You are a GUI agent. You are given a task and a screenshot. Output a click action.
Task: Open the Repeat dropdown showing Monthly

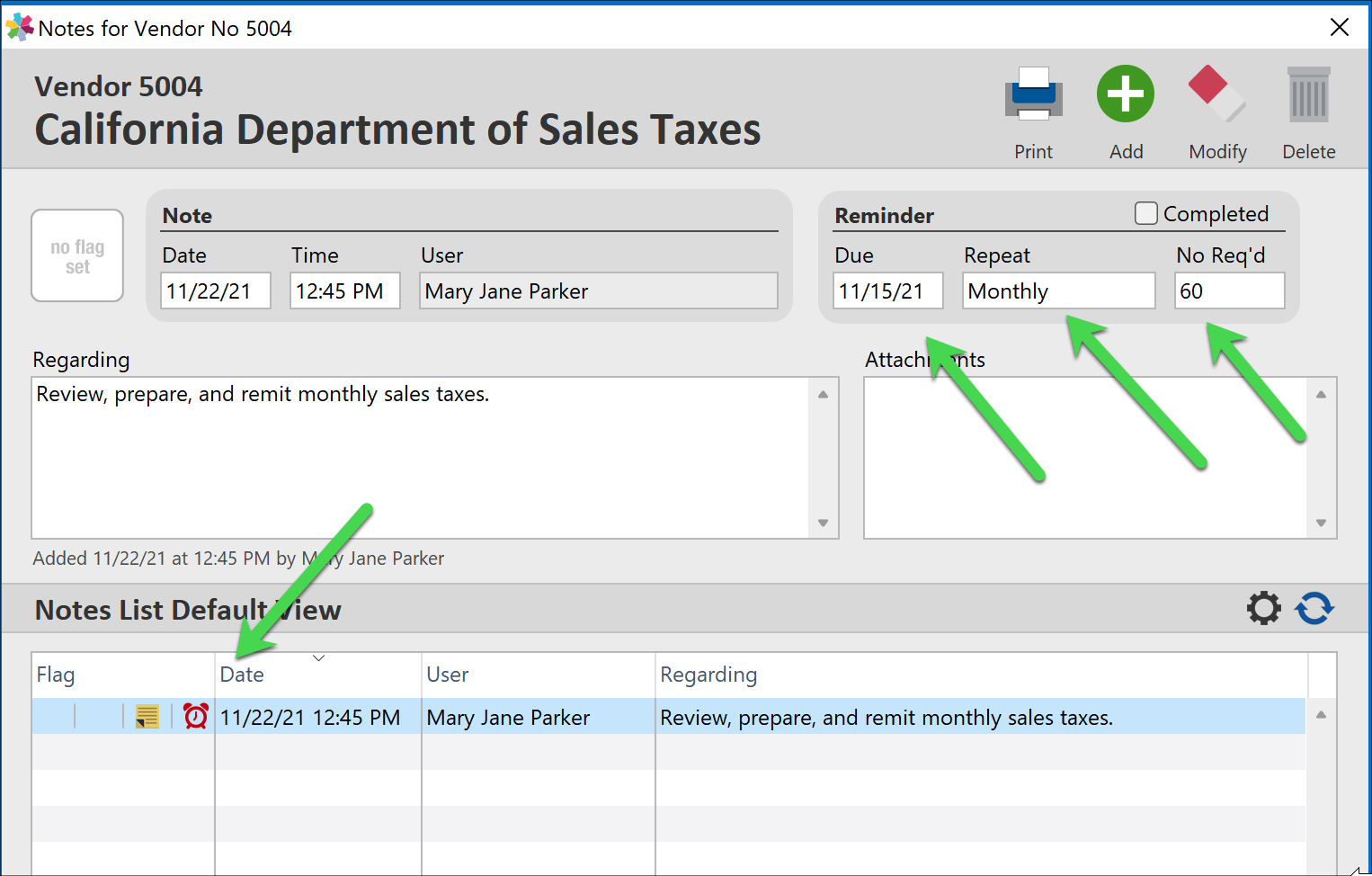click(1058, 291)
